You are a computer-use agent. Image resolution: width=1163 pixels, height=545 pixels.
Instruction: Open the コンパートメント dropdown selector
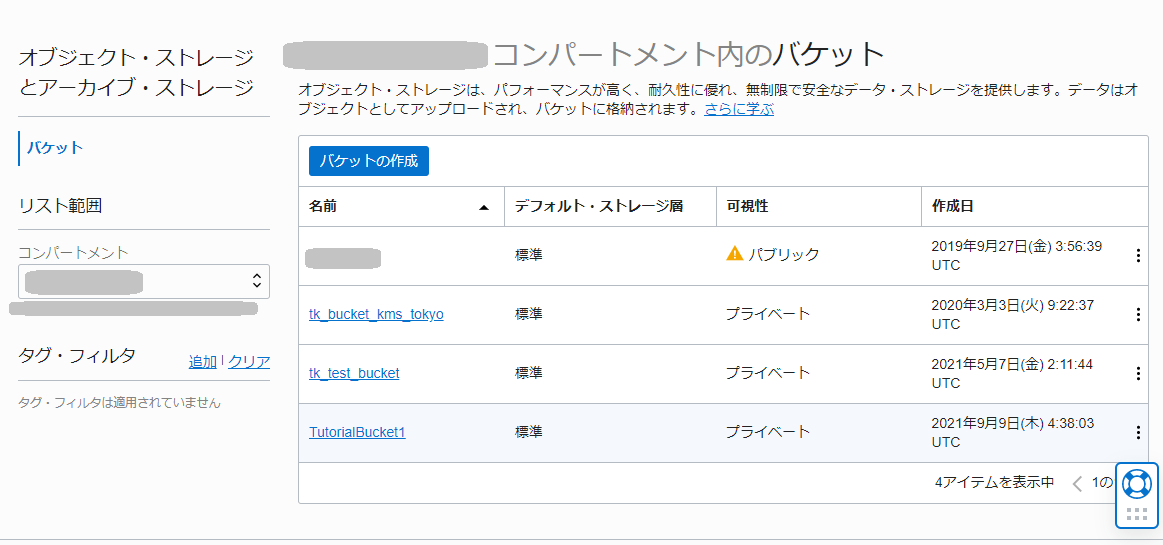point(144,282)
